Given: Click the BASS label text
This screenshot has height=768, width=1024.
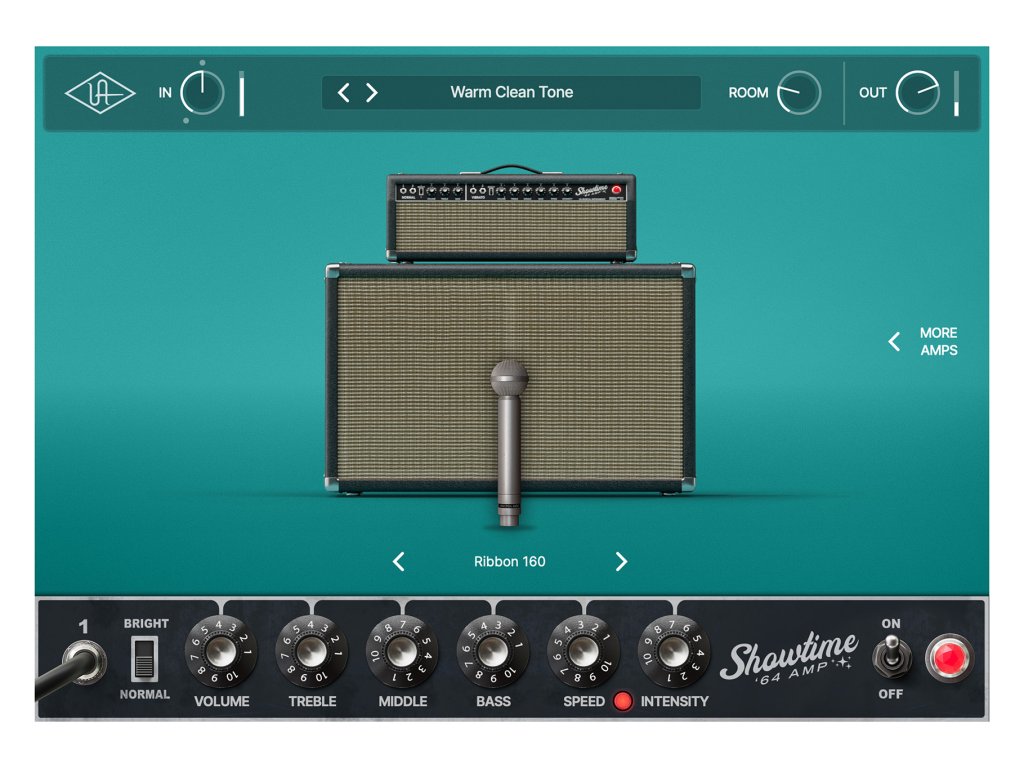Looking at the screenshot, I should (x=493, y=701).
